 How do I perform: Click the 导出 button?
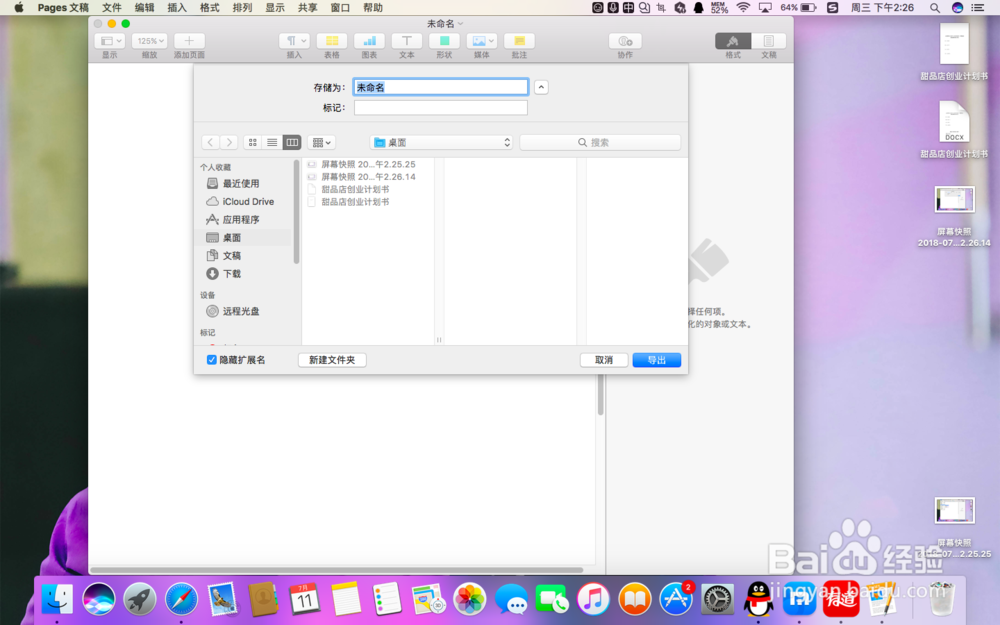[656, 360]
